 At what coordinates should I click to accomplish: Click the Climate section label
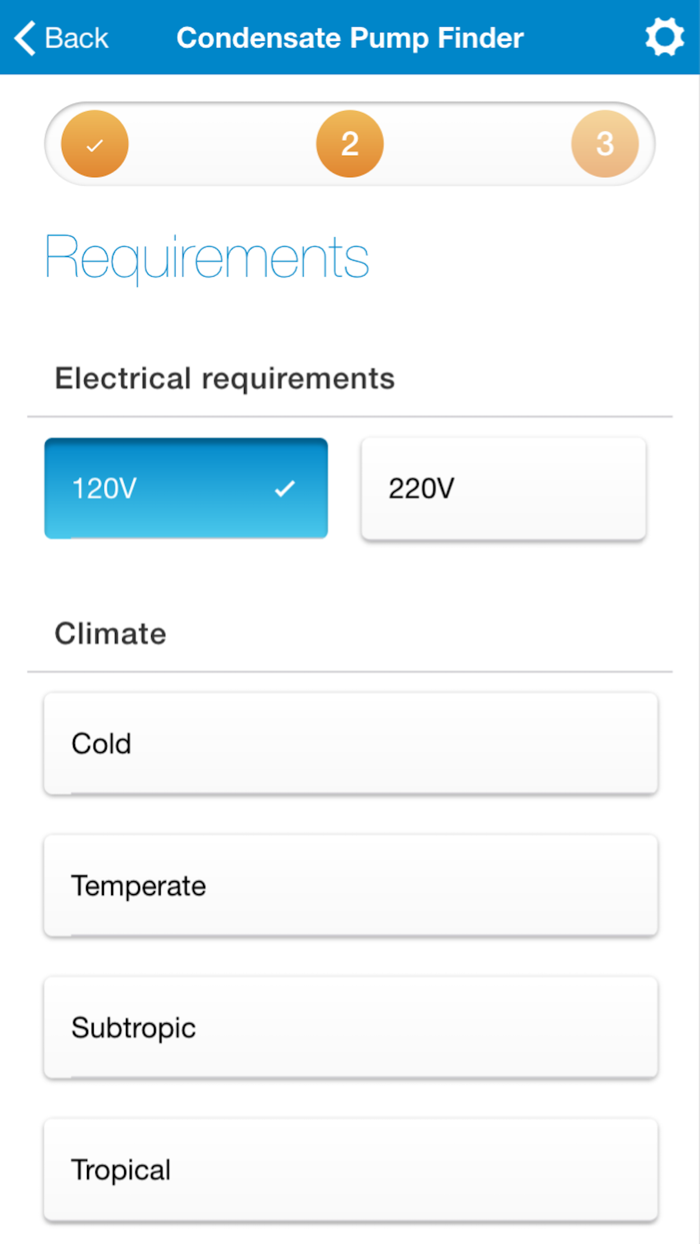click(x=110, y=633)
